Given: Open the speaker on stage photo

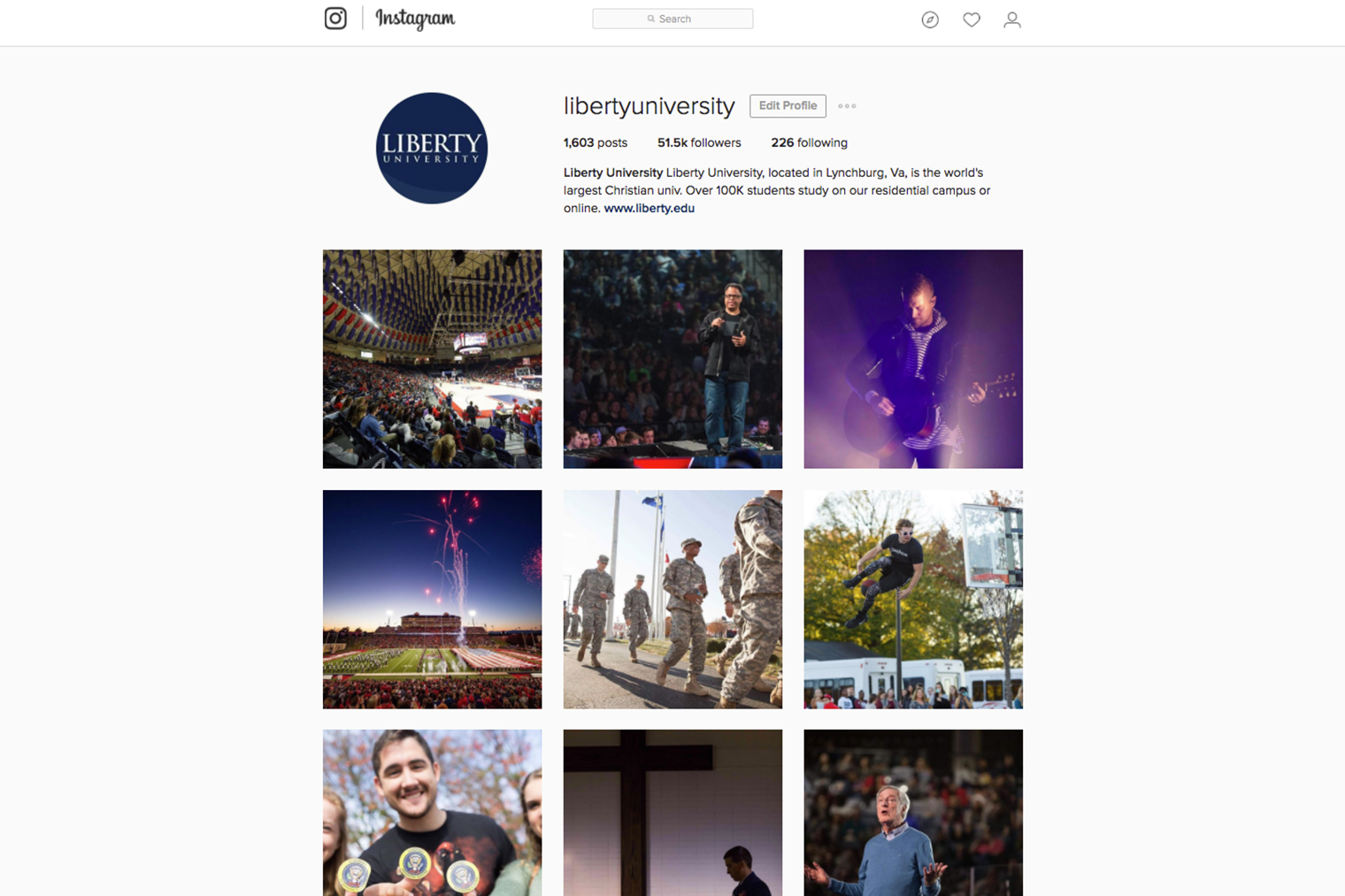Looking at the screenshot, I should 672,359.
